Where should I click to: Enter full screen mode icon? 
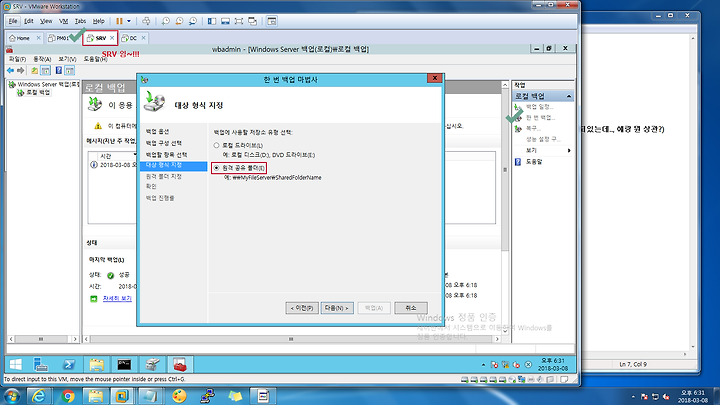[239, 21]
